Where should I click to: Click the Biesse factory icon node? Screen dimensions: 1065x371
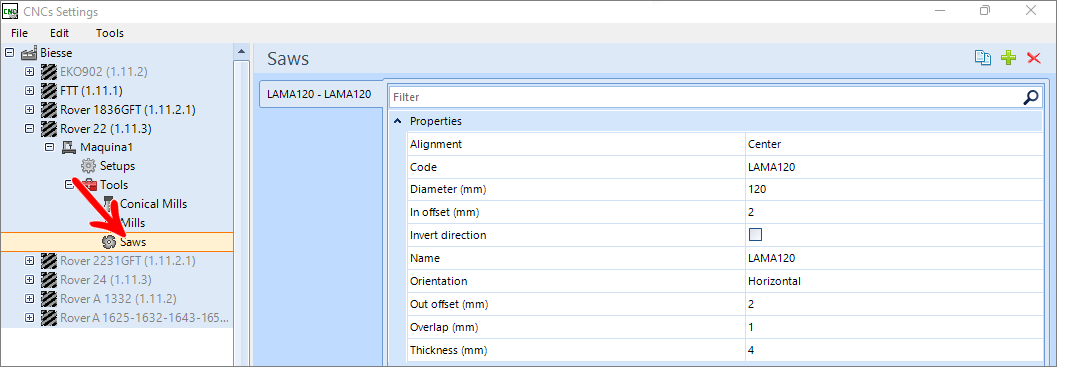point(29,53)
